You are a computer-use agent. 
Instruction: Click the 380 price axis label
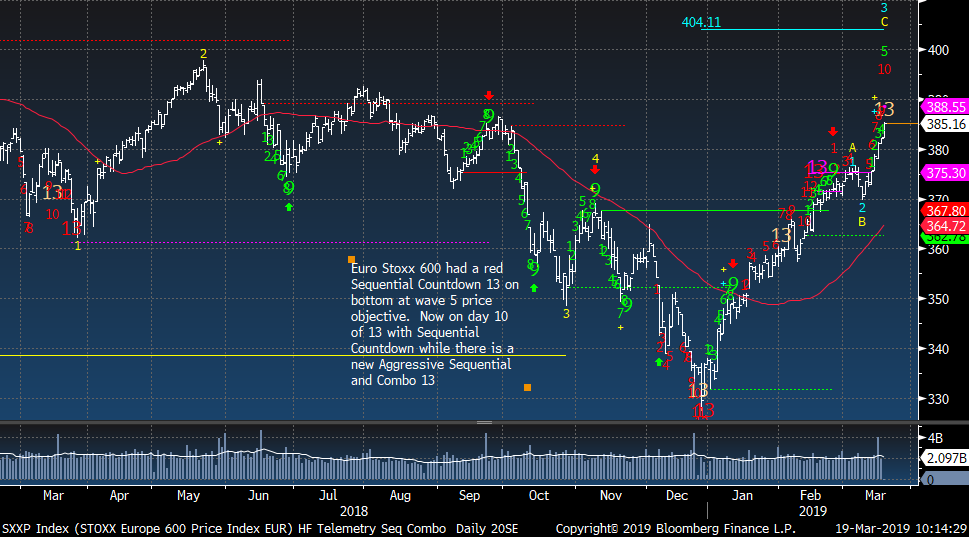[x=938, y=150]
